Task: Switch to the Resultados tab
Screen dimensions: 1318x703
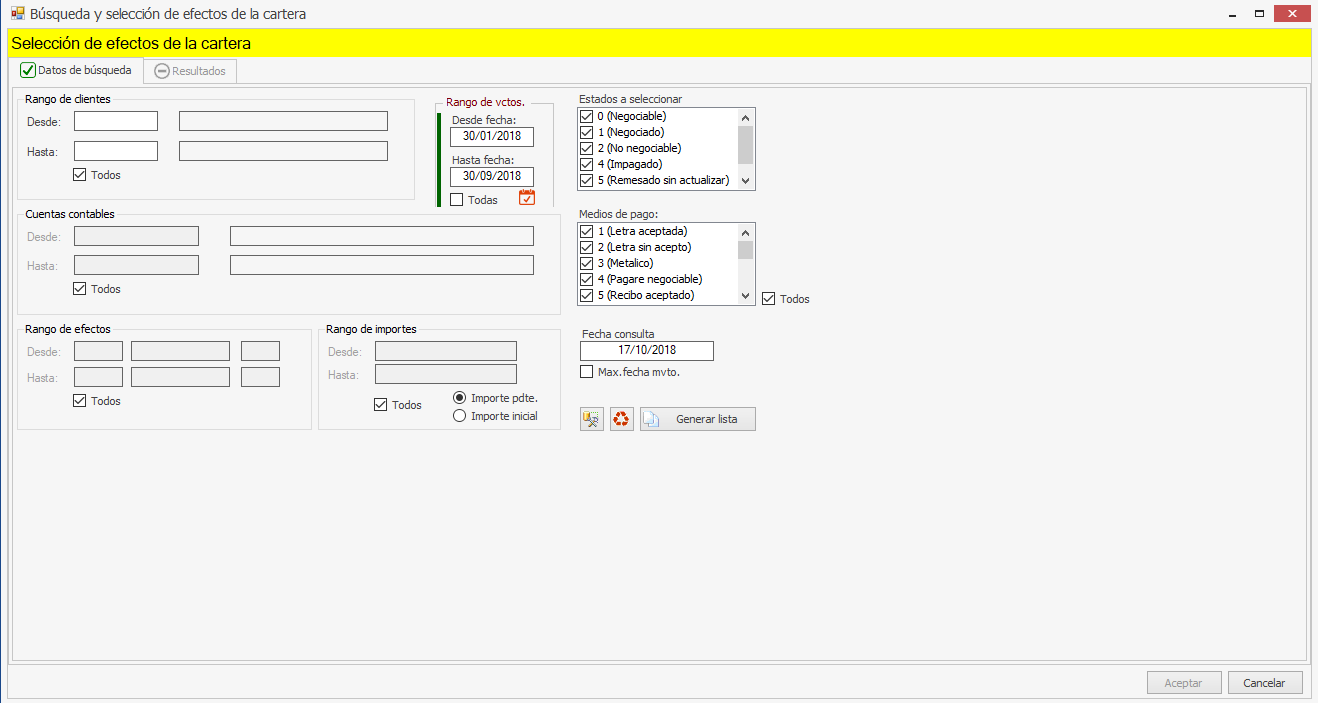Action: point(190,71)
